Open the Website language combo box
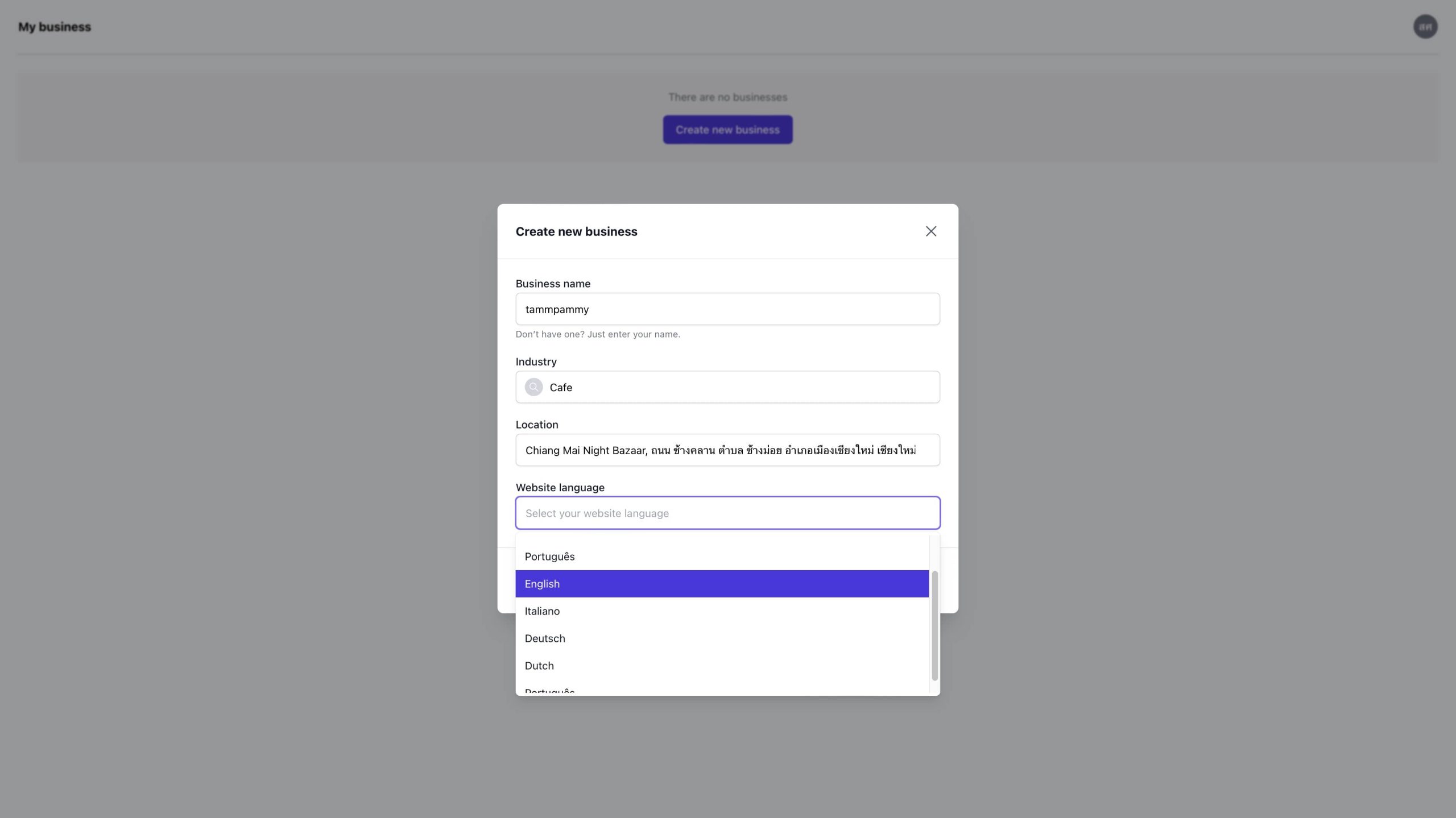This screenshot has width=1456, height=818. coord(727,513)
